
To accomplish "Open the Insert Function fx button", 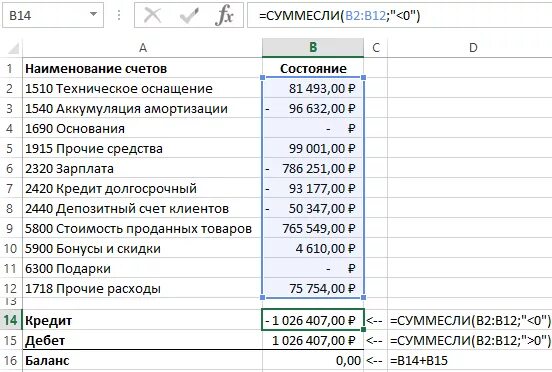I will click(x=224, y=15).
